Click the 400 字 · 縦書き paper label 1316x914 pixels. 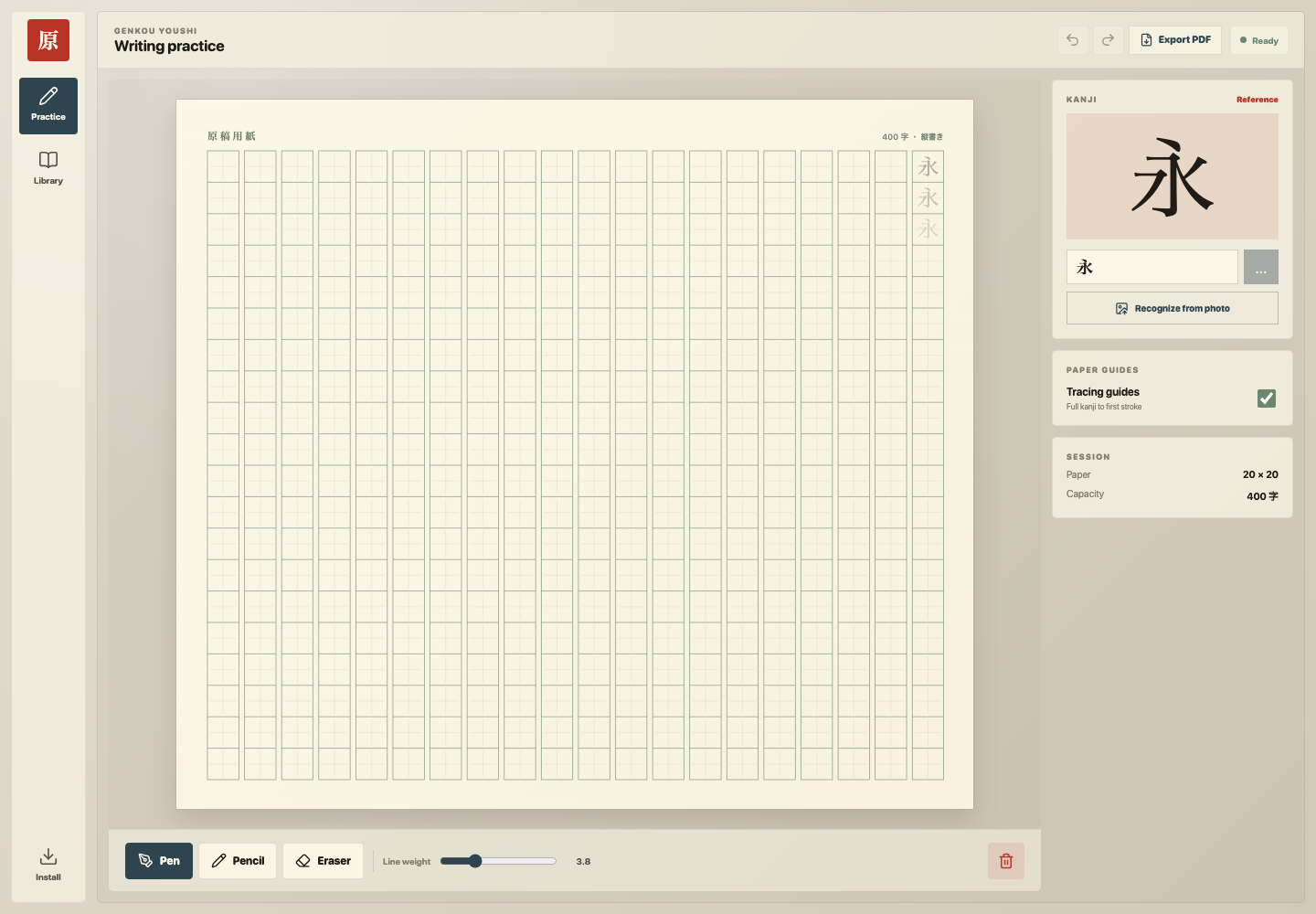tap(912, 137)
